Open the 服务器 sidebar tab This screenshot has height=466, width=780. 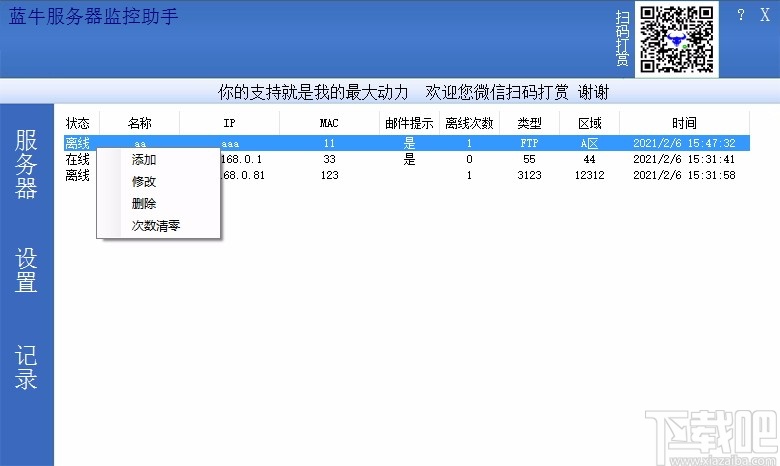[x=26, y=164]
